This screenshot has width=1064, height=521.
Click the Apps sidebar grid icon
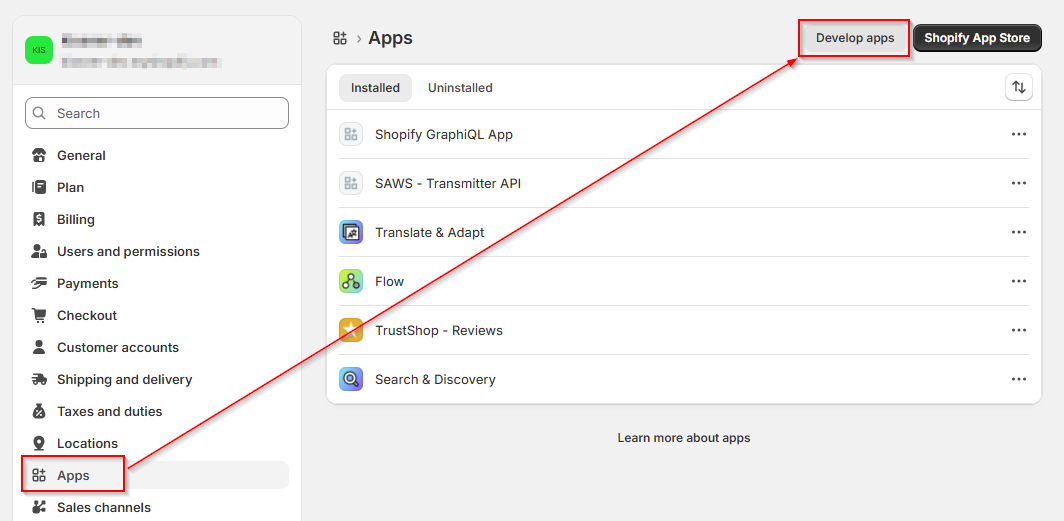coord(39,476)
